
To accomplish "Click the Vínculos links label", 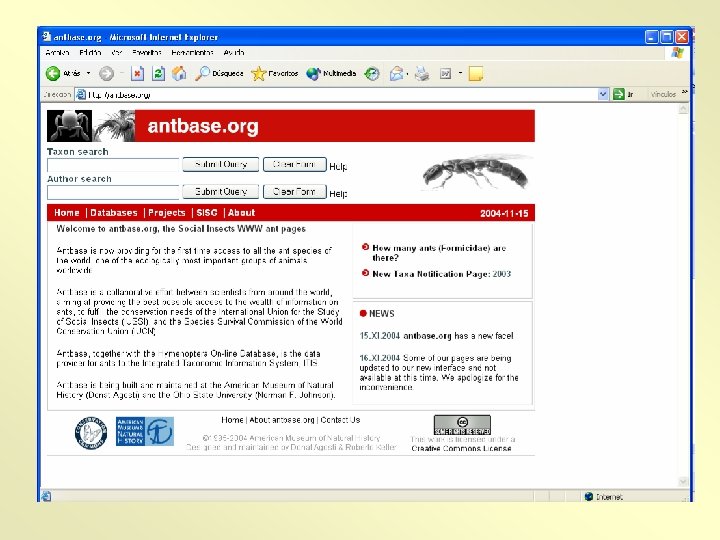I will (x=663, y=94).
